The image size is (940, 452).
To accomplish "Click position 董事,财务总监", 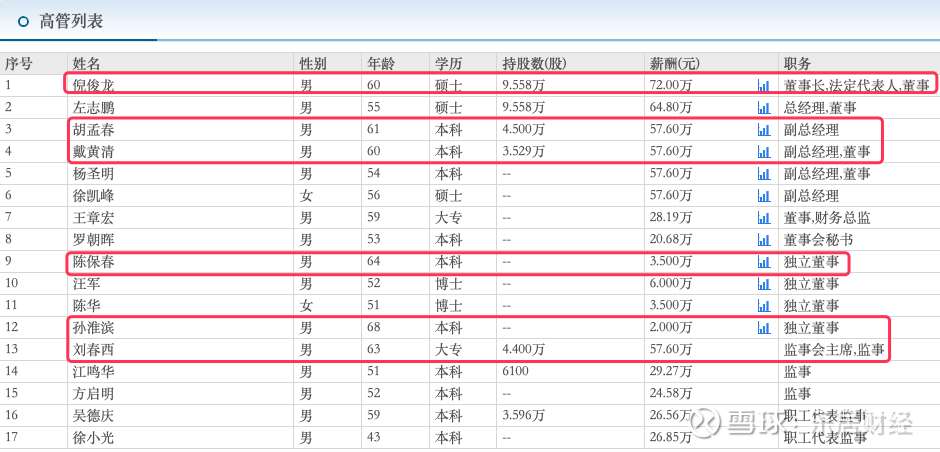I will [x=827, y=218].
